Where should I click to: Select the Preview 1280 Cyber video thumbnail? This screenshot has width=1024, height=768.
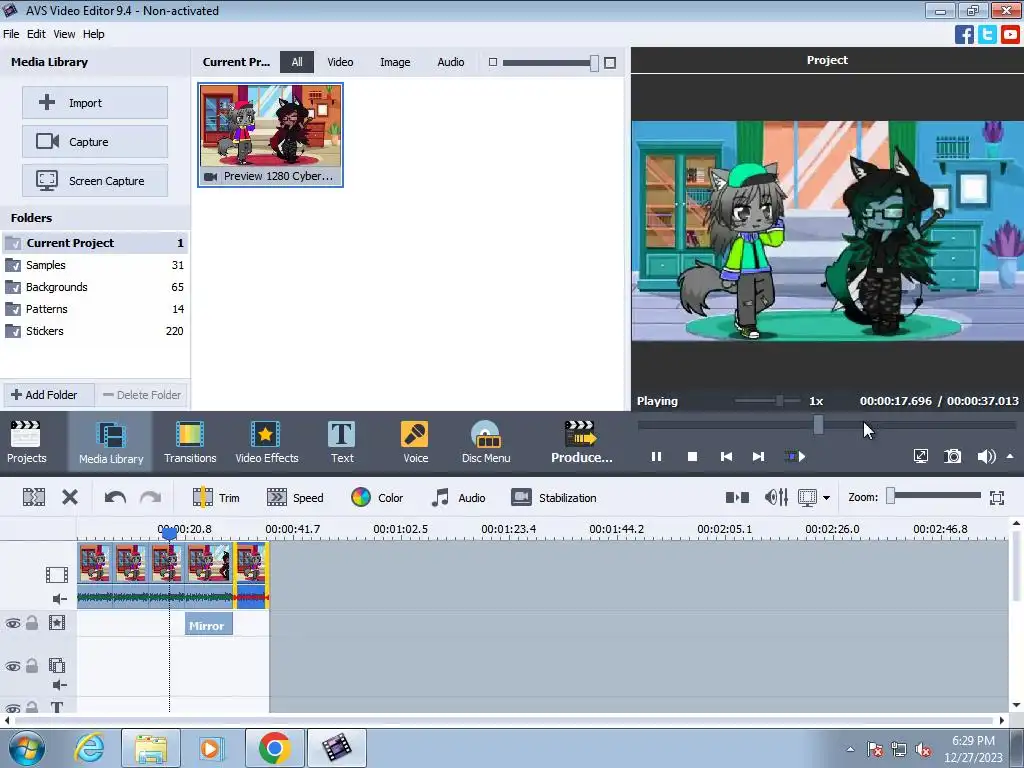[270, 135]
